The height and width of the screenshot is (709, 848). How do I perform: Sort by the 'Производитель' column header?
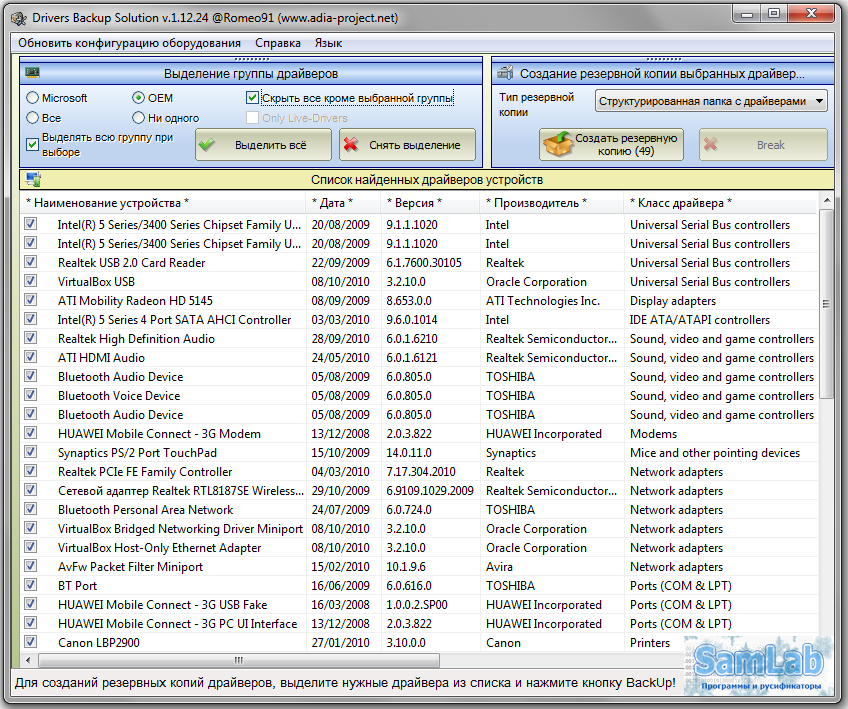[x=552, y=203]
